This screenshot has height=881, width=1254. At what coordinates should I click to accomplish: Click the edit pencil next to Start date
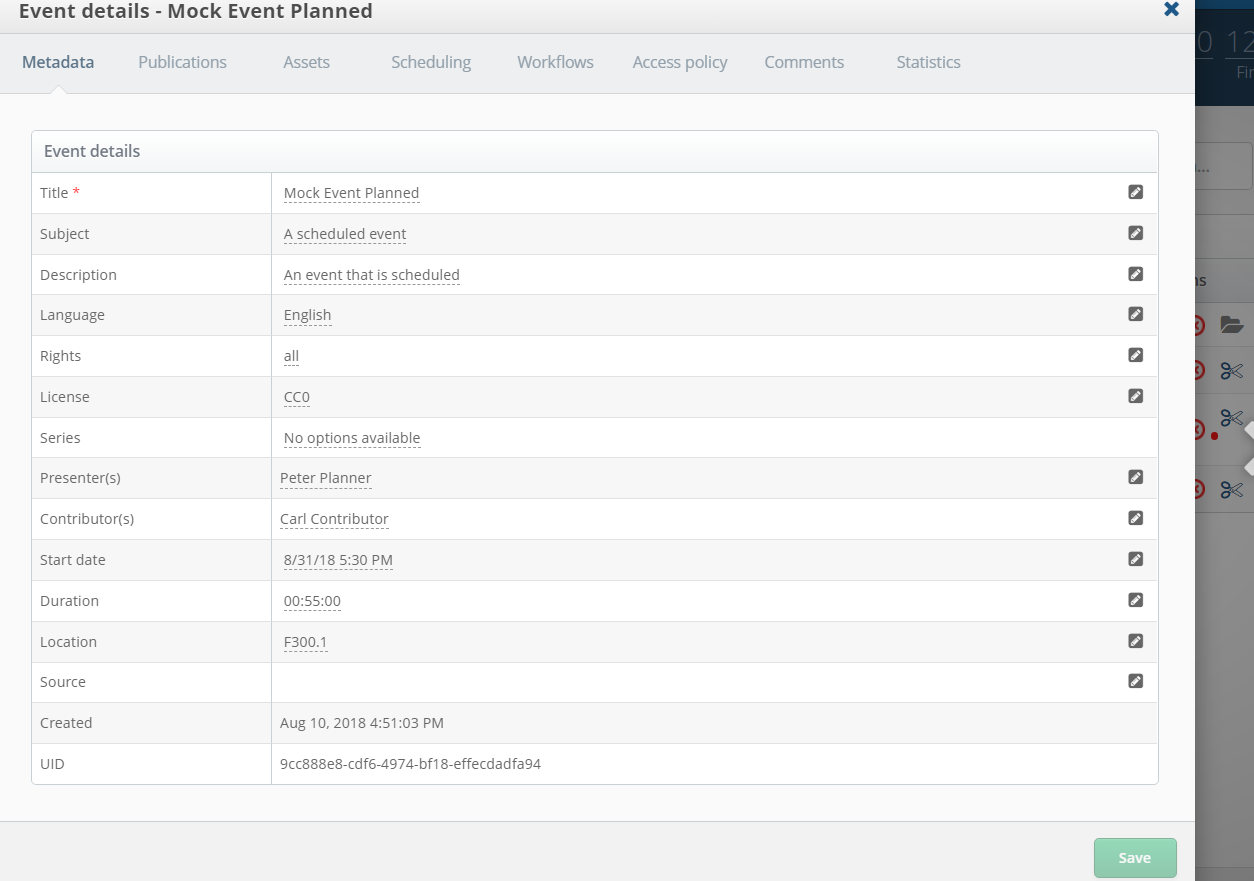(x=1136, y=559)
